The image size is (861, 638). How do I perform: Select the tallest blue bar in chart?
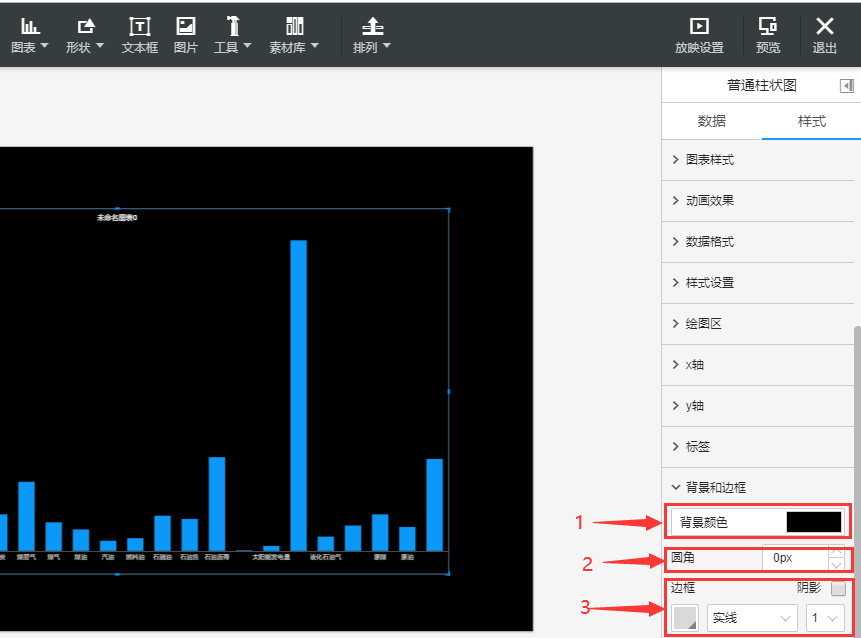coord(299,395)
